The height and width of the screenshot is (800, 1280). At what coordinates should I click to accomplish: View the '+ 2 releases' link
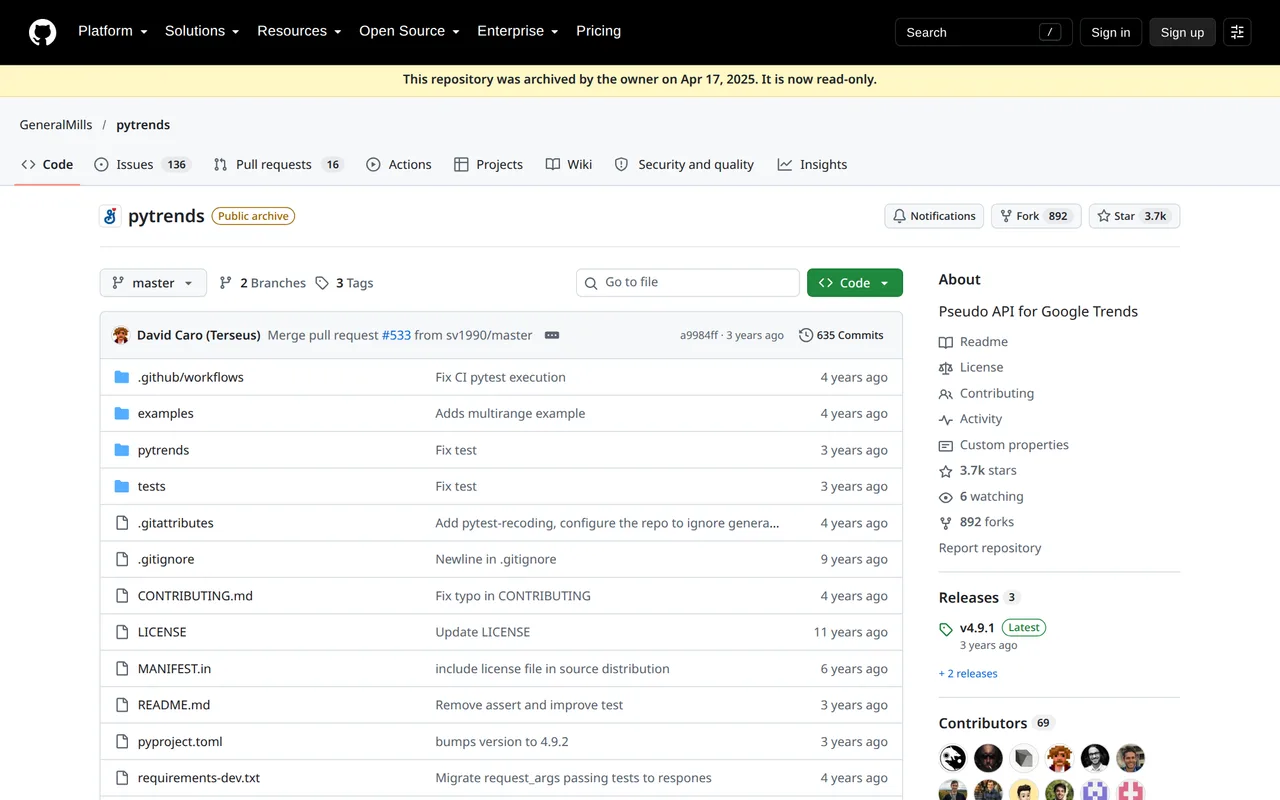coord(968,674)
